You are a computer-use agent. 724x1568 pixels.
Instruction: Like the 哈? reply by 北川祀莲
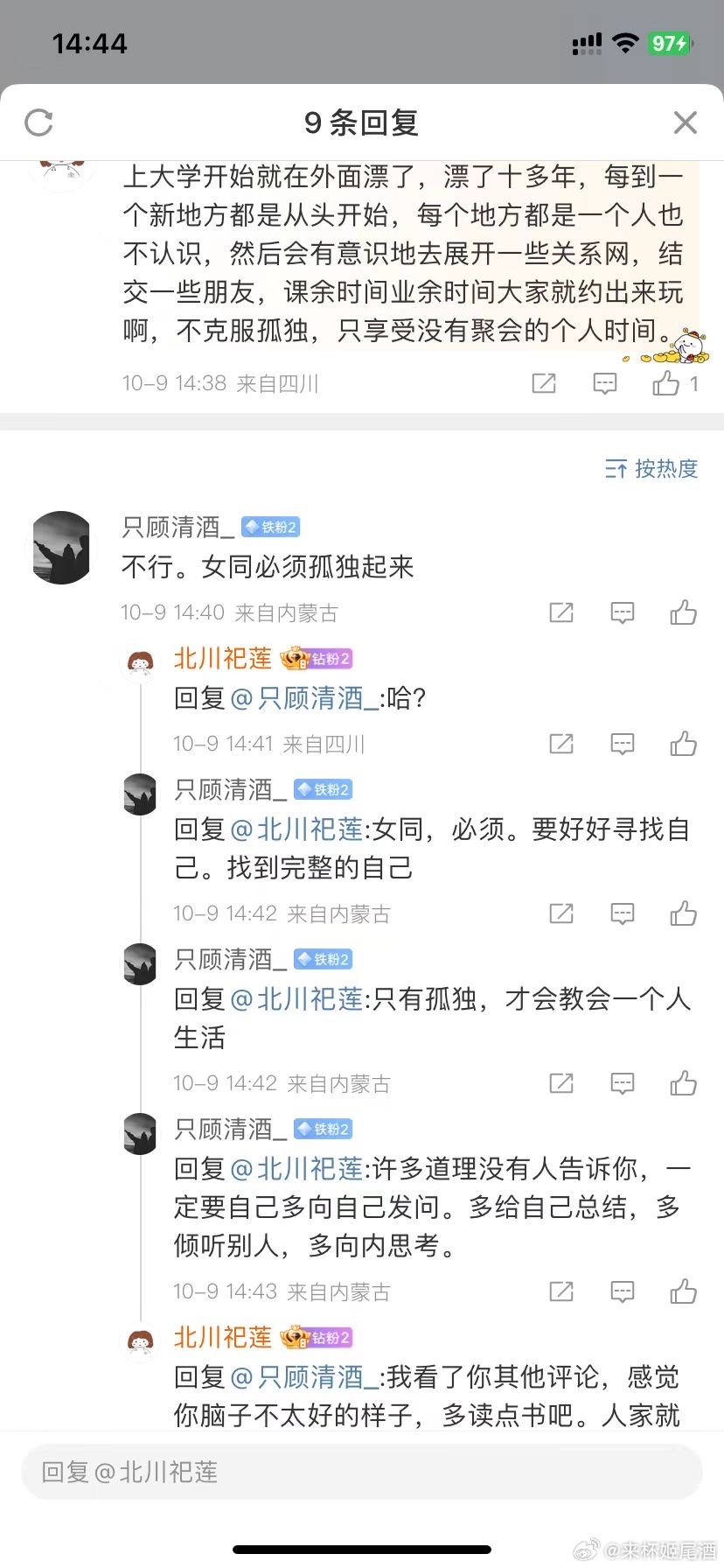pos(683,744)
